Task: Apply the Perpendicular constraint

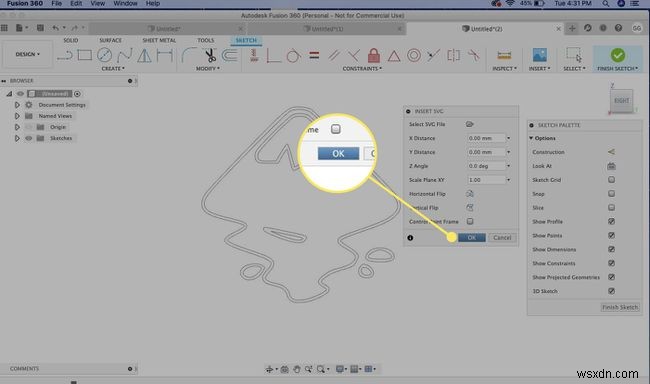Action: [x=354, y=55]
